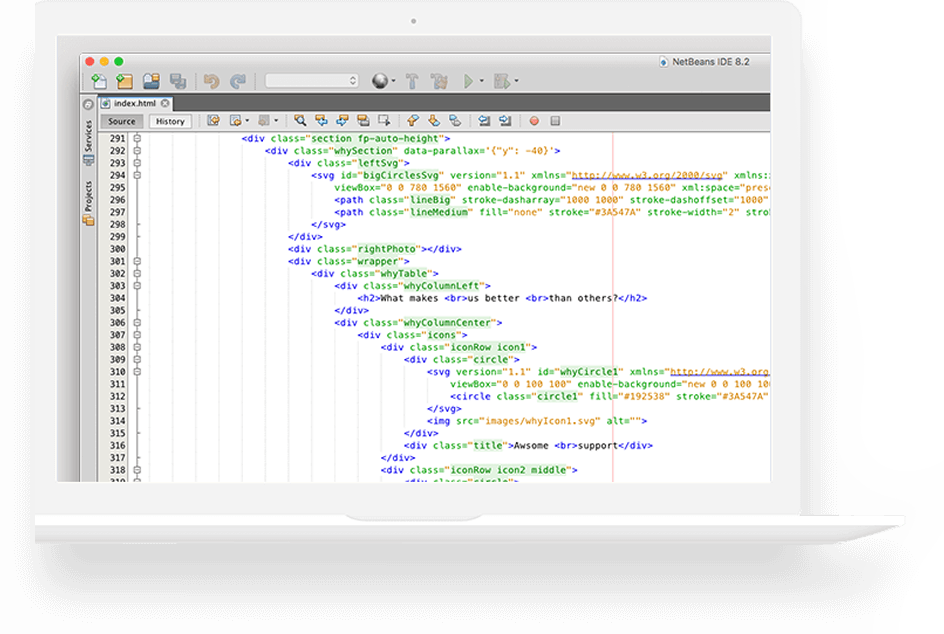944x634 pixels.
Task: Click the Find Selection magnifier icon
Action: (x=299, y=121)
